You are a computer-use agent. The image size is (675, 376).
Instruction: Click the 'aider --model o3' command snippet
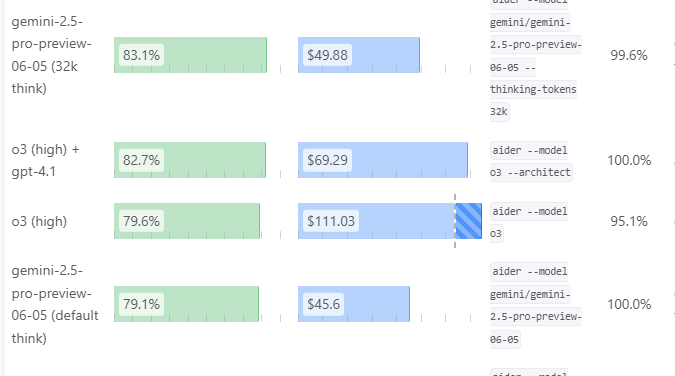(529, 222)
